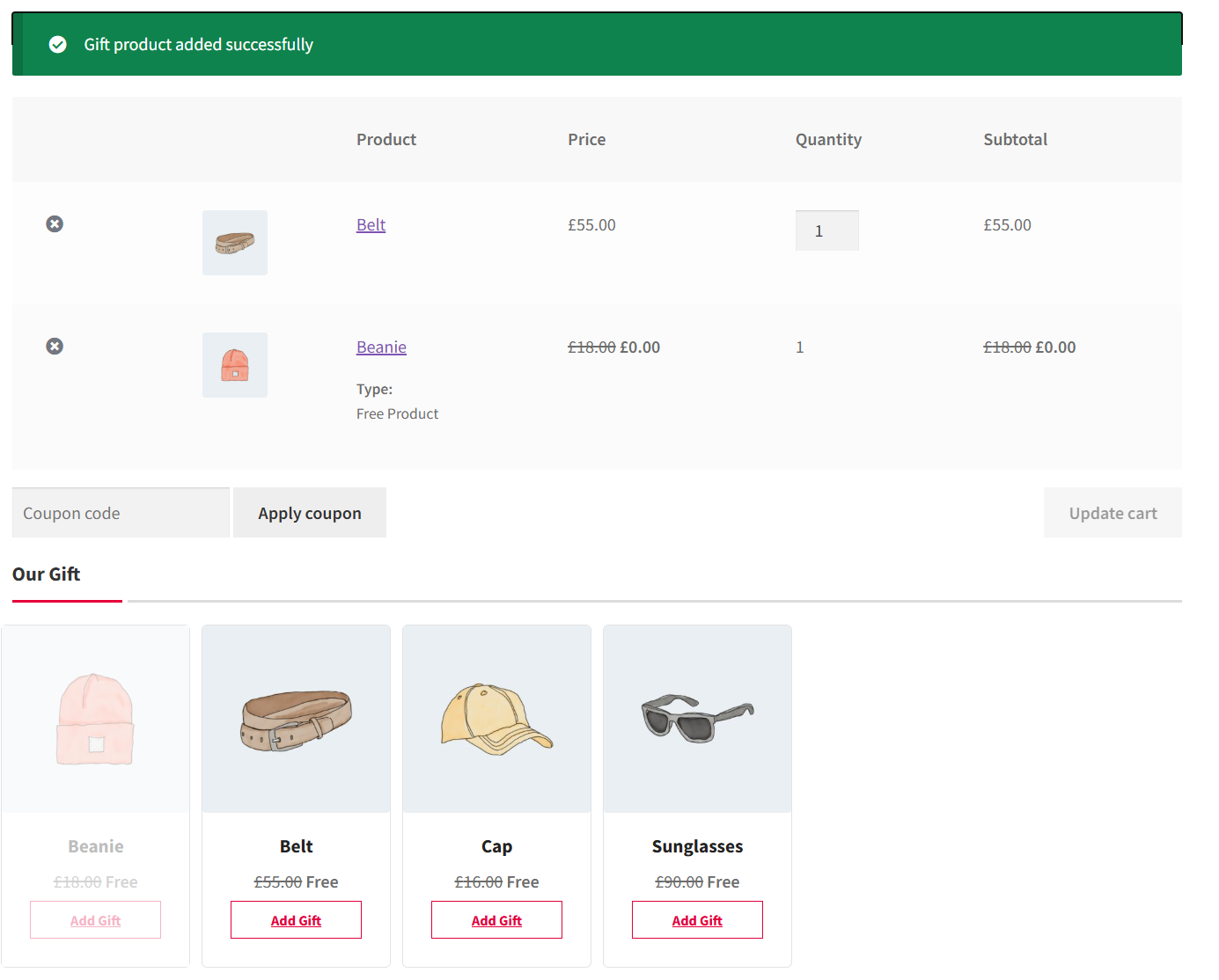Screen dimensions: 1219x980
Task: Remove Beanie from cart using its X icon
Action: [55, 347]
